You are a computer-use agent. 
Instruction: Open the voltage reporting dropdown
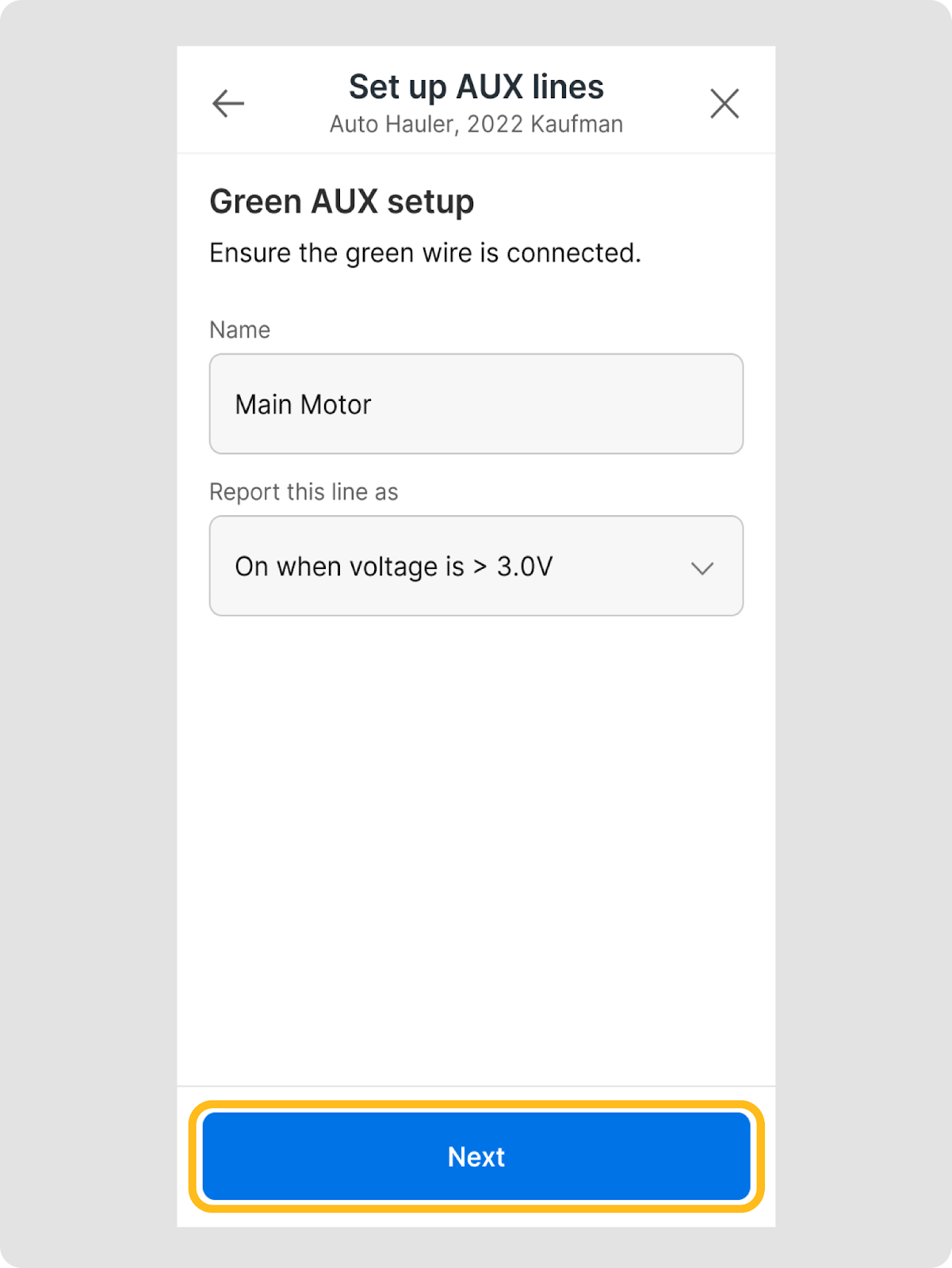point(476,566)
